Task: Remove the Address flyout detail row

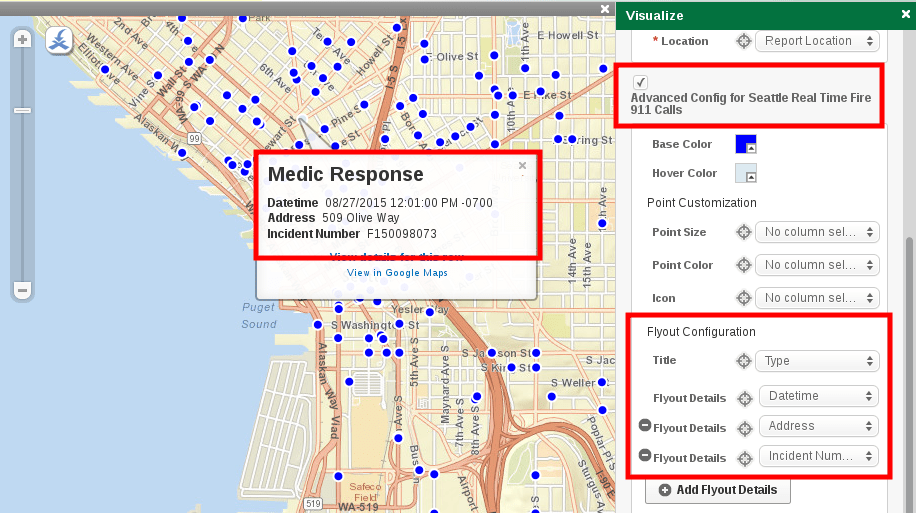Action: [645, 425]
